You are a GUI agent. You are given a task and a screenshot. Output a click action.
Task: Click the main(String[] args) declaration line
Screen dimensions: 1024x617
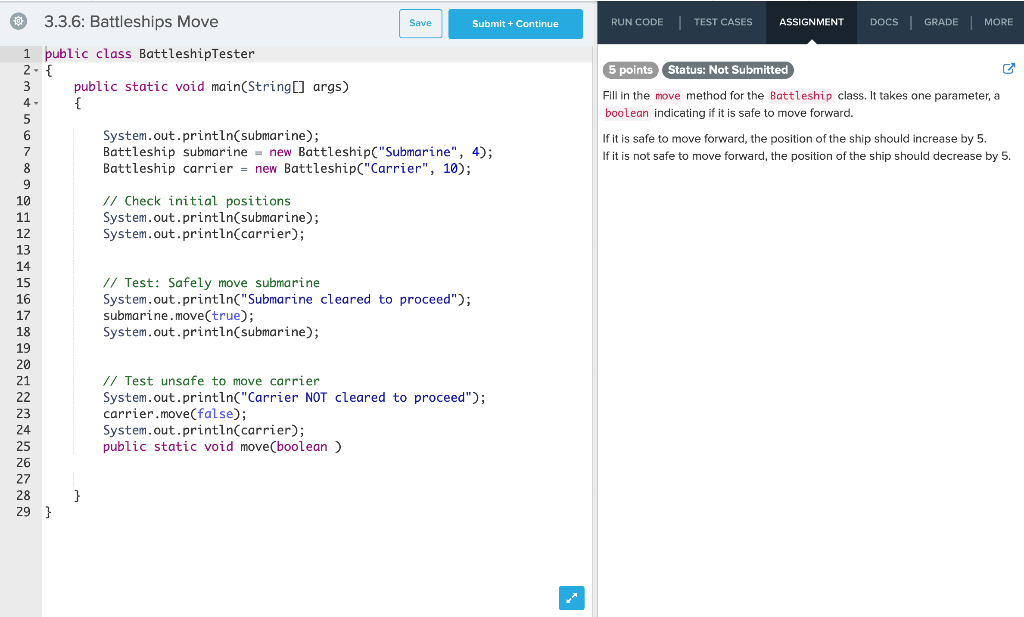(211, 86)
